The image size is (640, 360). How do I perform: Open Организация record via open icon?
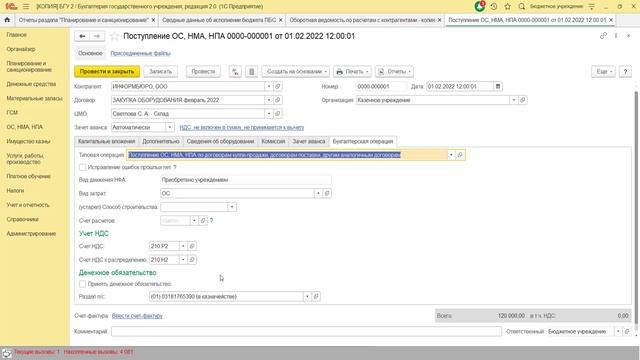(522, 100)
